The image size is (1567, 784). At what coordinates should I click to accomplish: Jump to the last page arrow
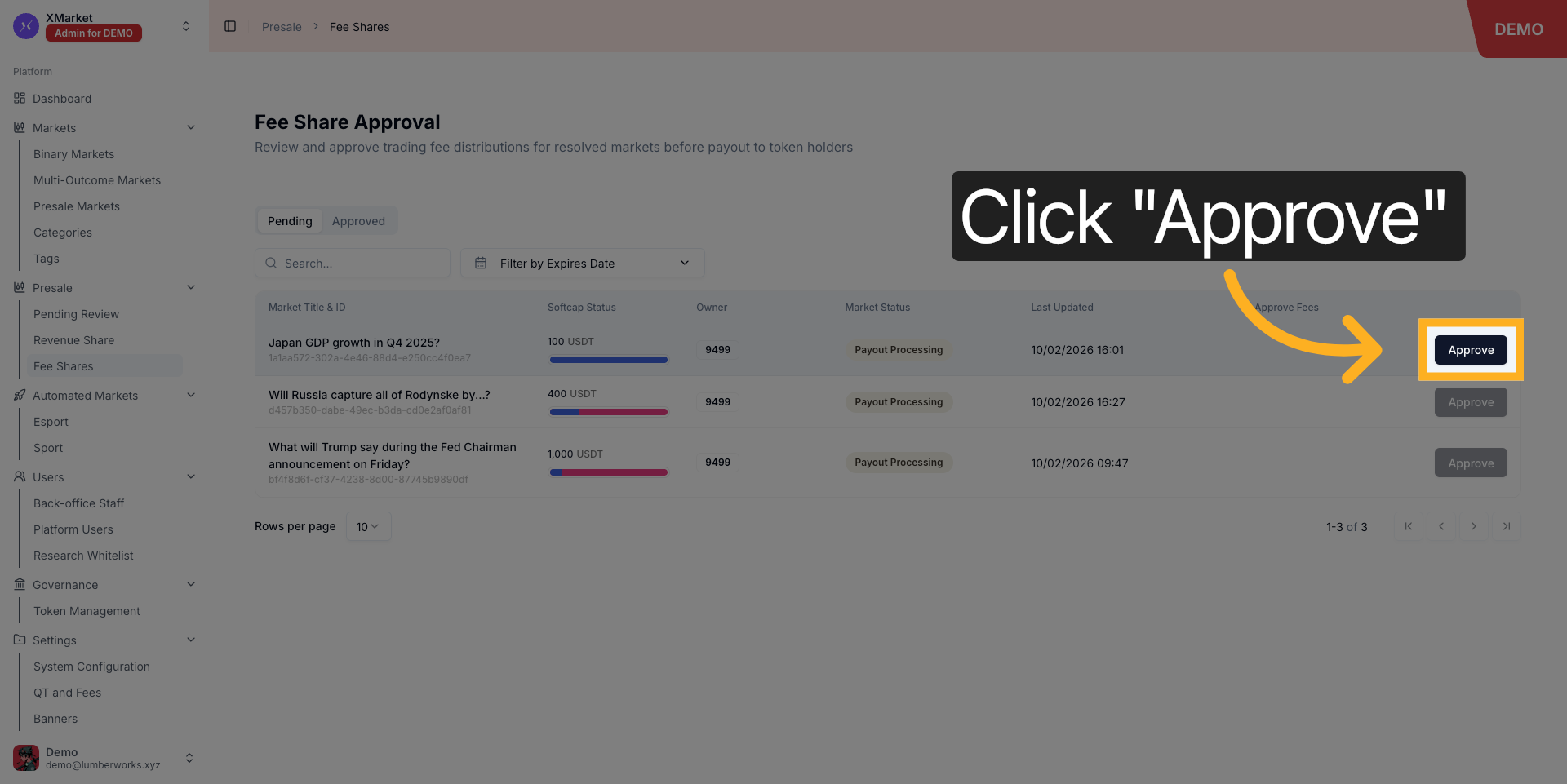[1506, 526]
